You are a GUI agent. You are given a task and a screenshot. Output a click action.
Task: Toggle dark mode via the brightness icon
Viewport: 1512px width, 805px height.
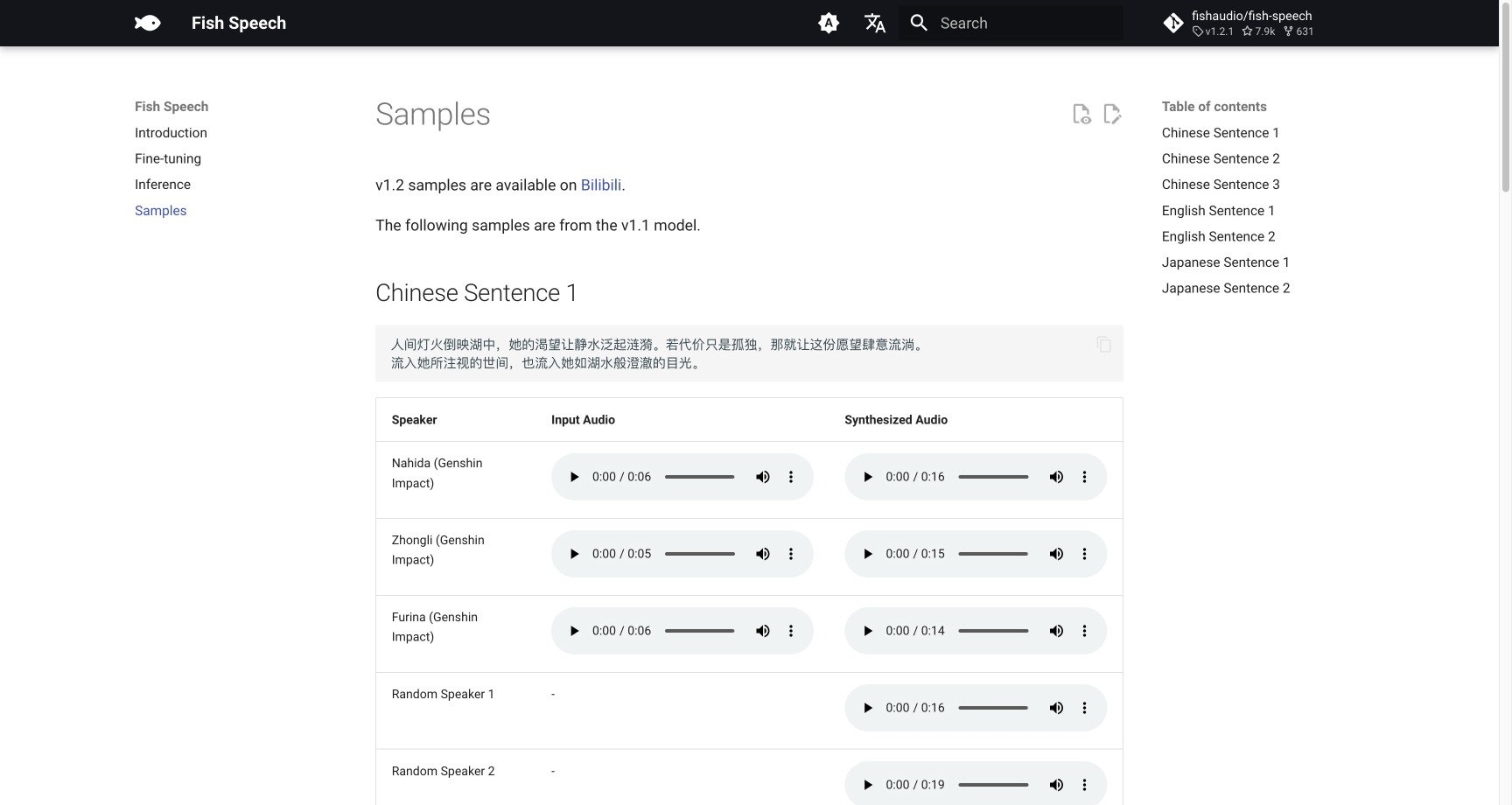828,23
